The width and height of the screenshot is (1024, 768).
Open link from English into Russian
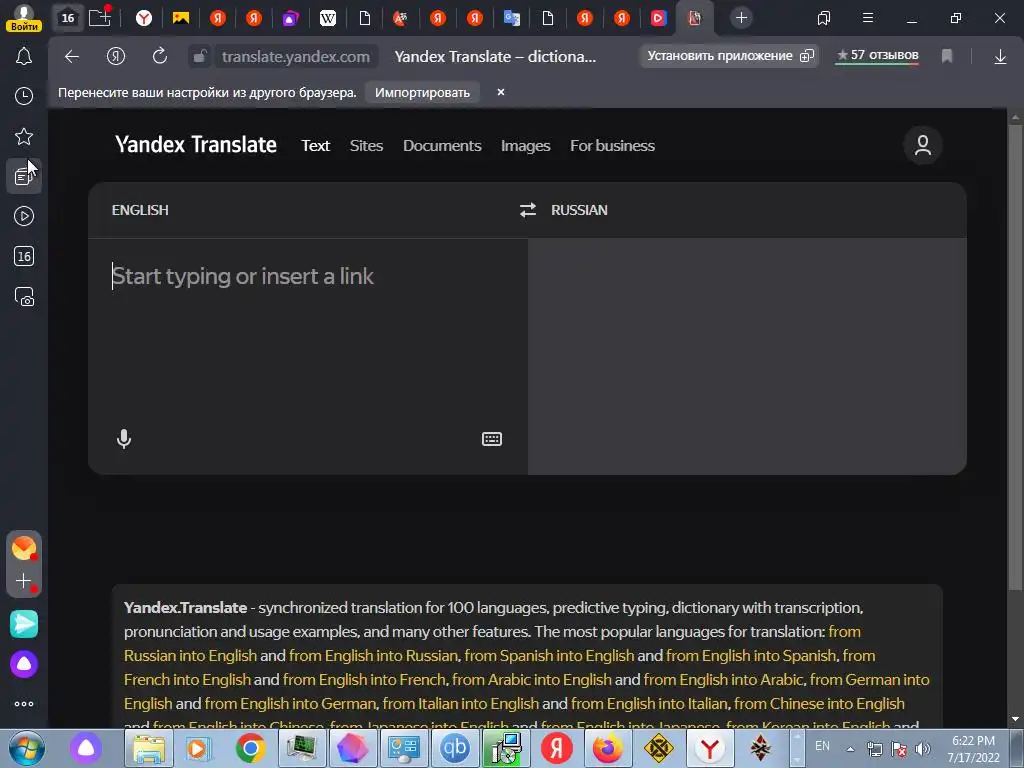(x=374, y=656)
